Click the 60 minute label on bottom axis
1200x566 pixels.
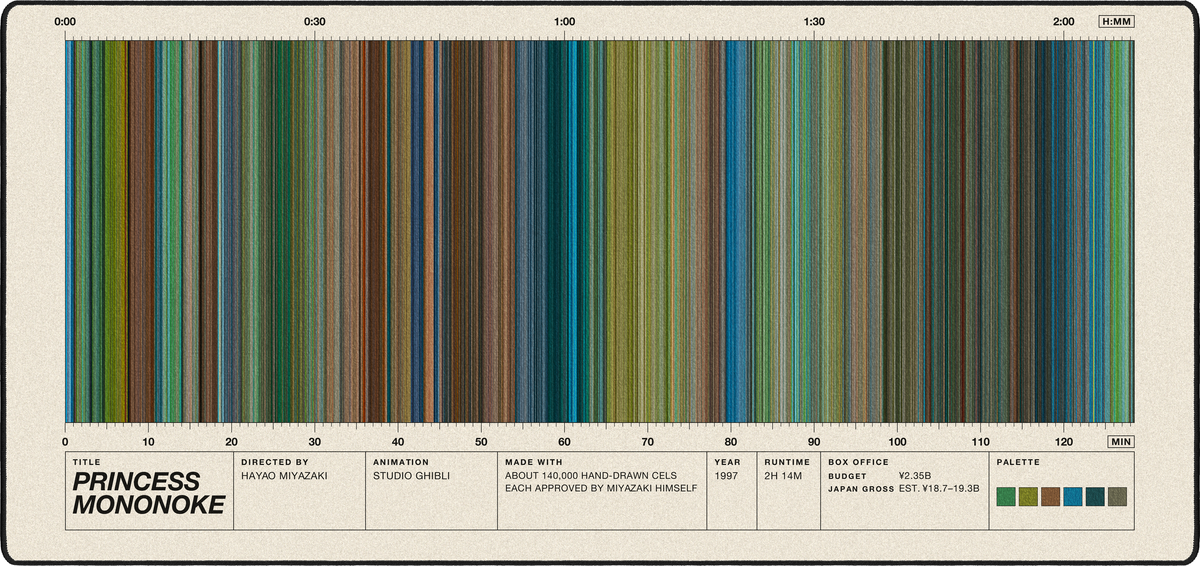[x=564, y=441]
